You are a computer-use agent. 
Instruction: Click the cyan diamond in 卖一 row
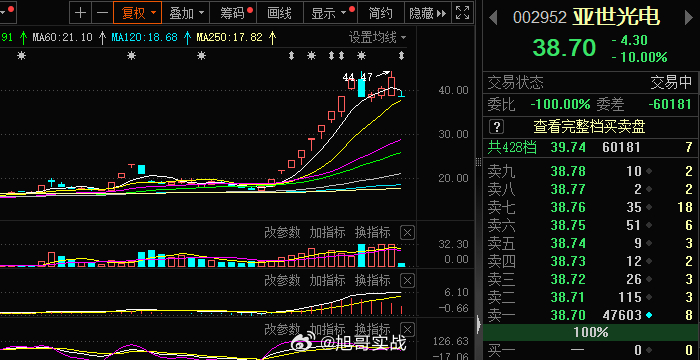point(649,315)
